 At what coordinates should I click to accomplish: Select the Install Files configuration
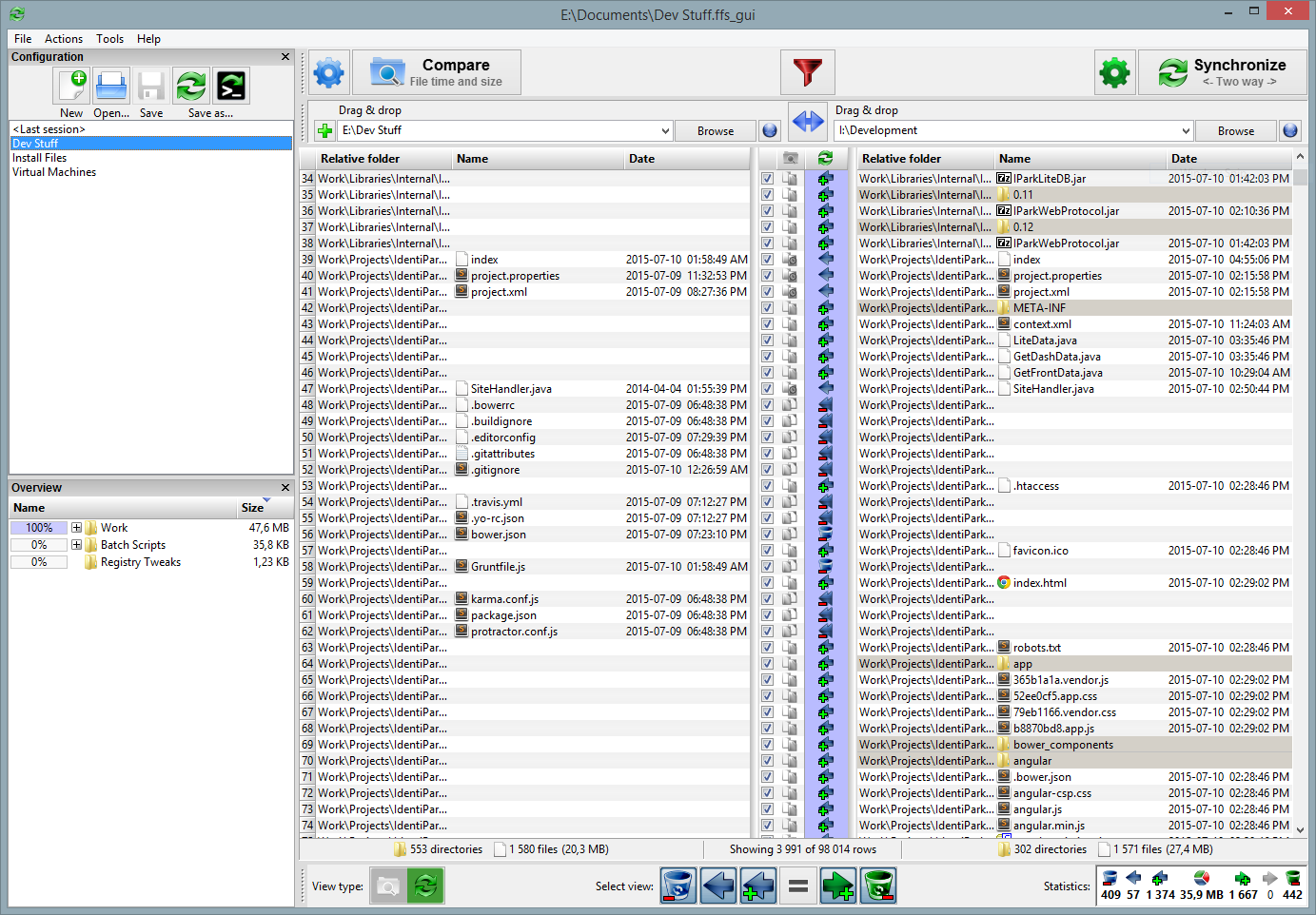(x=151, y=158)
